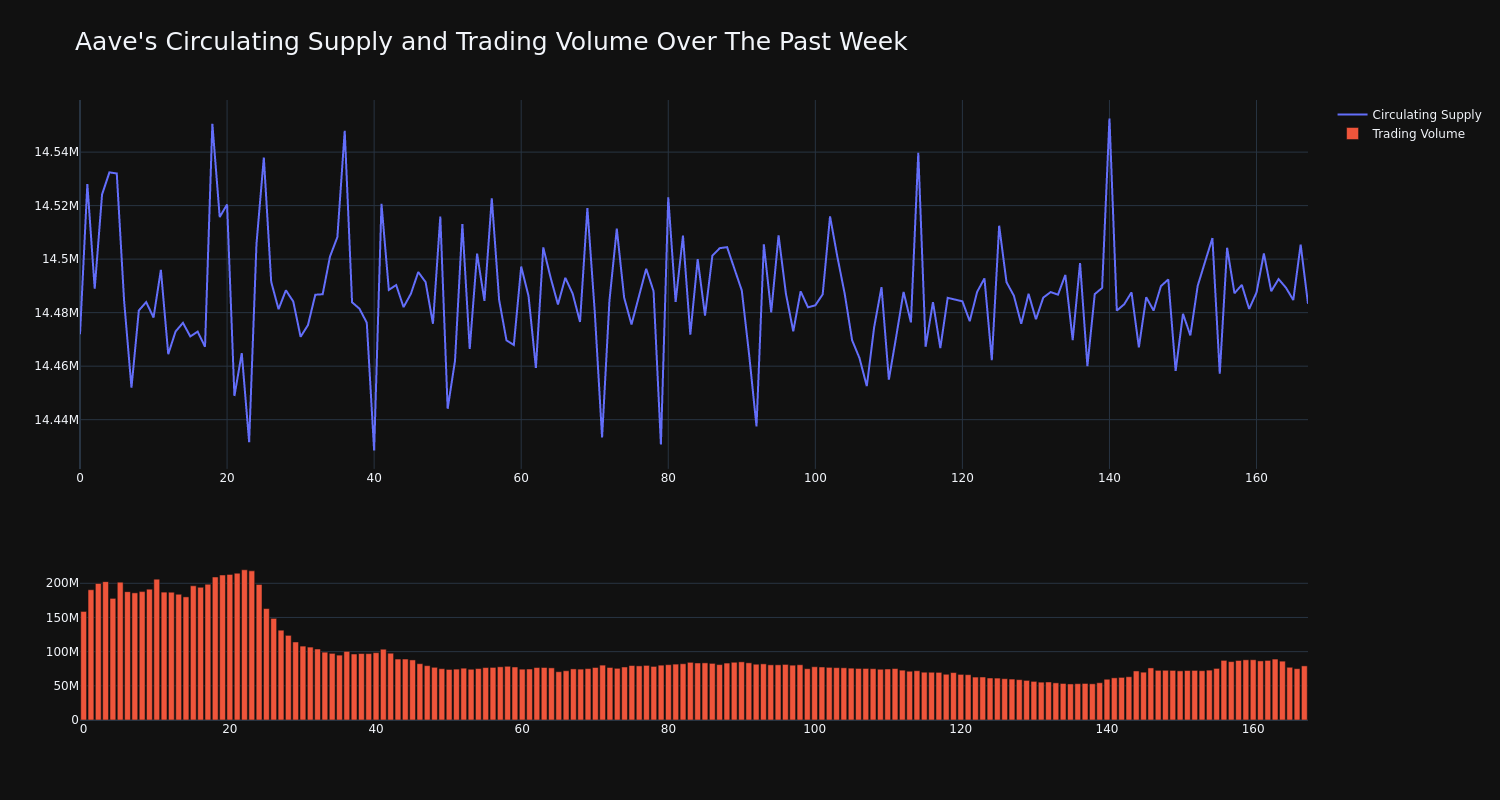This screenshot has width=1500, height=800.
Task: Click the 14.54M y-axis label
Action: (56, 152)
